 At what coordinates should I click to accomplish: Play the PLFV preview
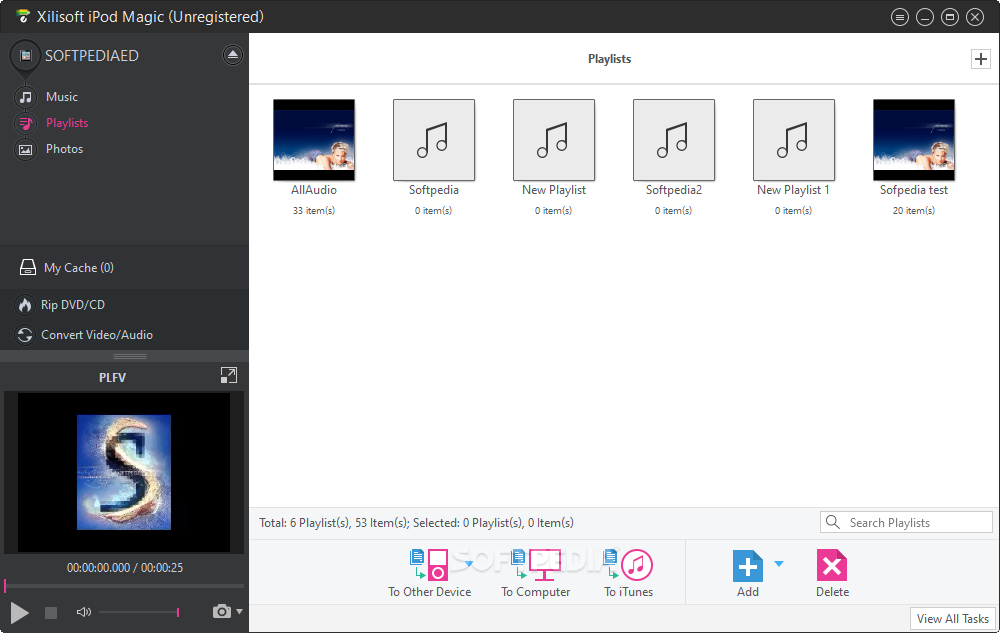(19, 613)
